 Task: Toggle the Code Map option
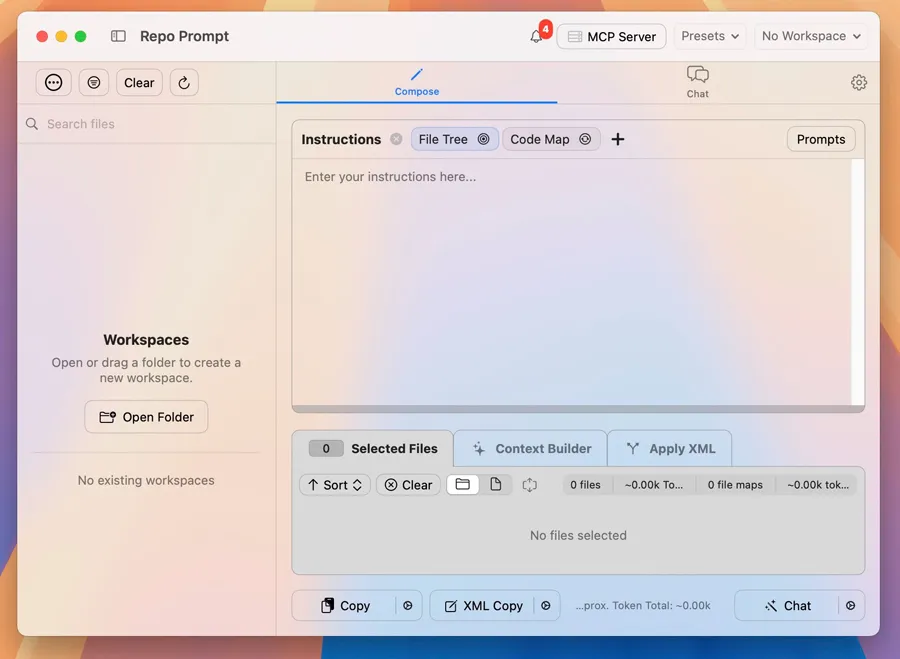[551, 139]
